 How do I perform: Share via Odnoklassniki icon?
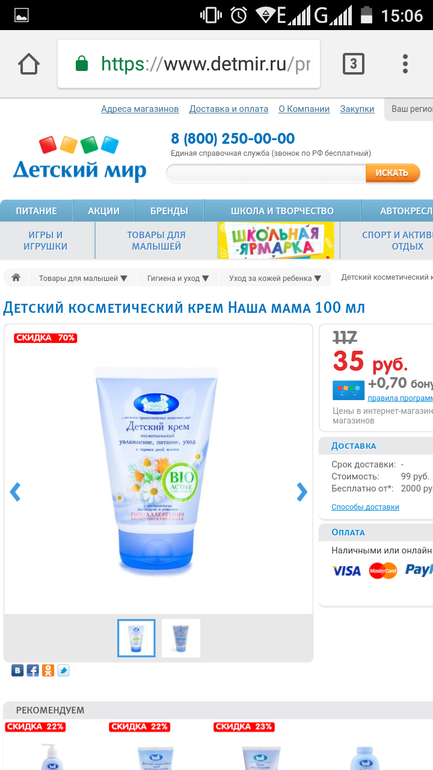click(x=48, y=670)
